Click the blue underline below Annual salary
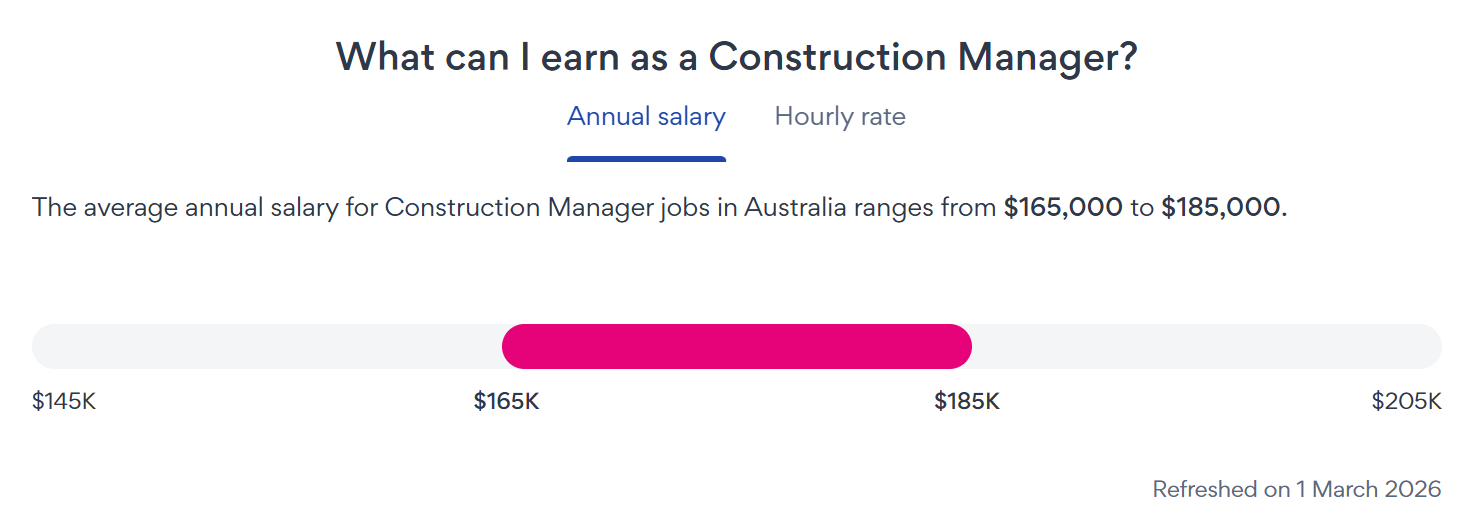Viewport: 1483px width, 531px height. pyautogui.click(x=646, y=158)
